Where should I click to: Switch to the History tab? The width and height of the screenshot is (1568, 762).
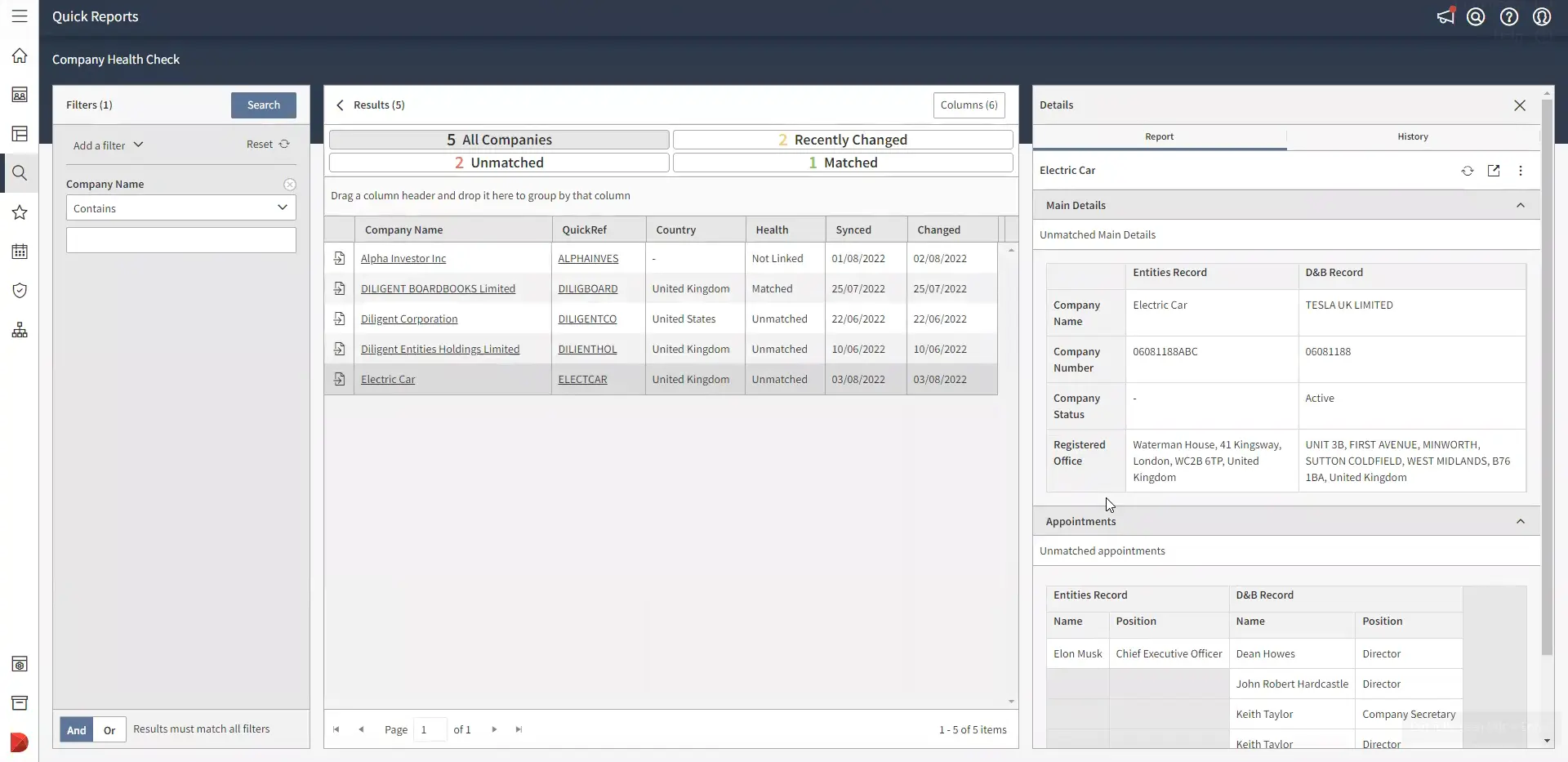[1412, 136]
